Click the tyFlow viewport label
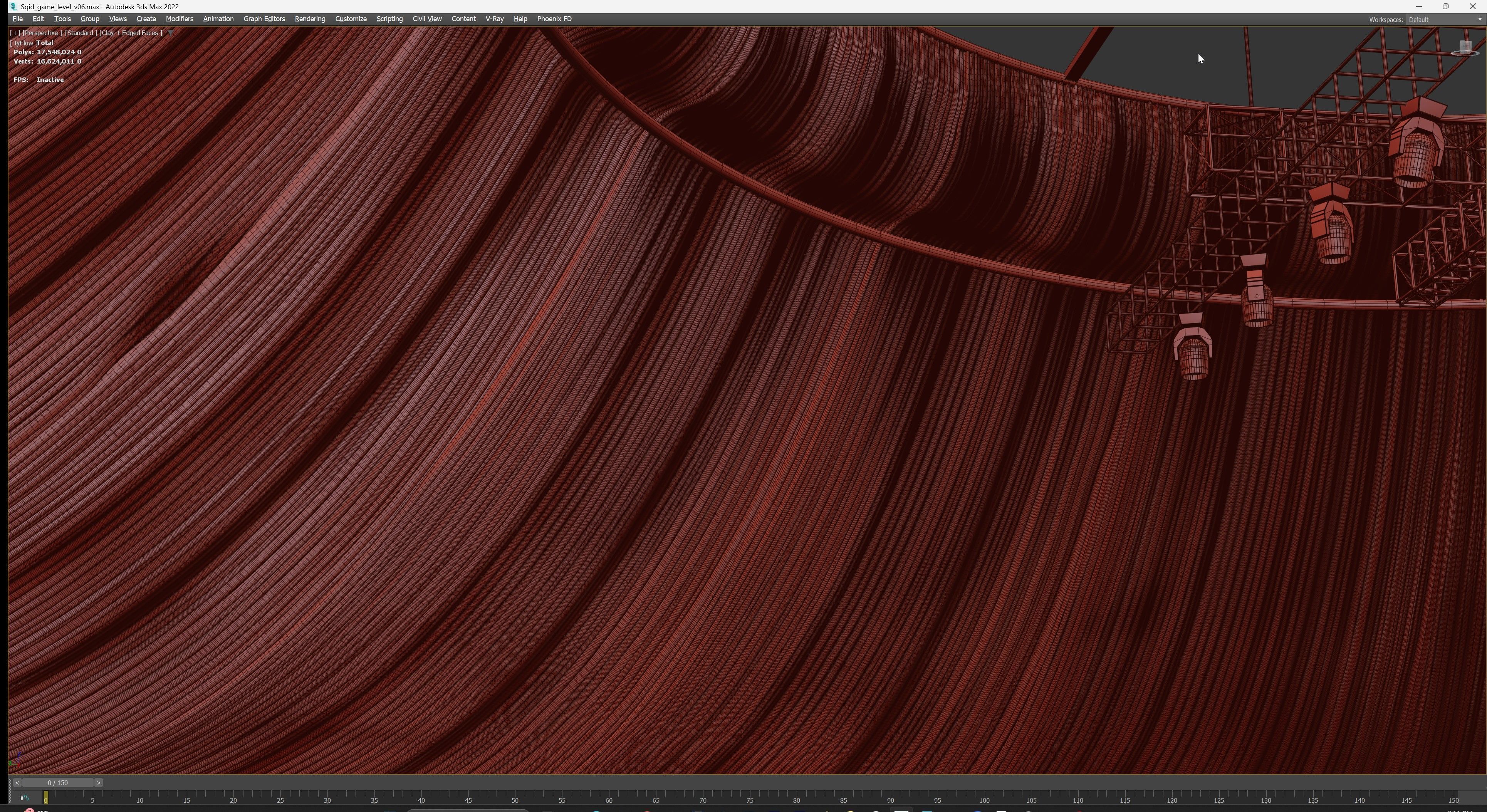This screenshot has width=1487, height=812. (23, 43)
